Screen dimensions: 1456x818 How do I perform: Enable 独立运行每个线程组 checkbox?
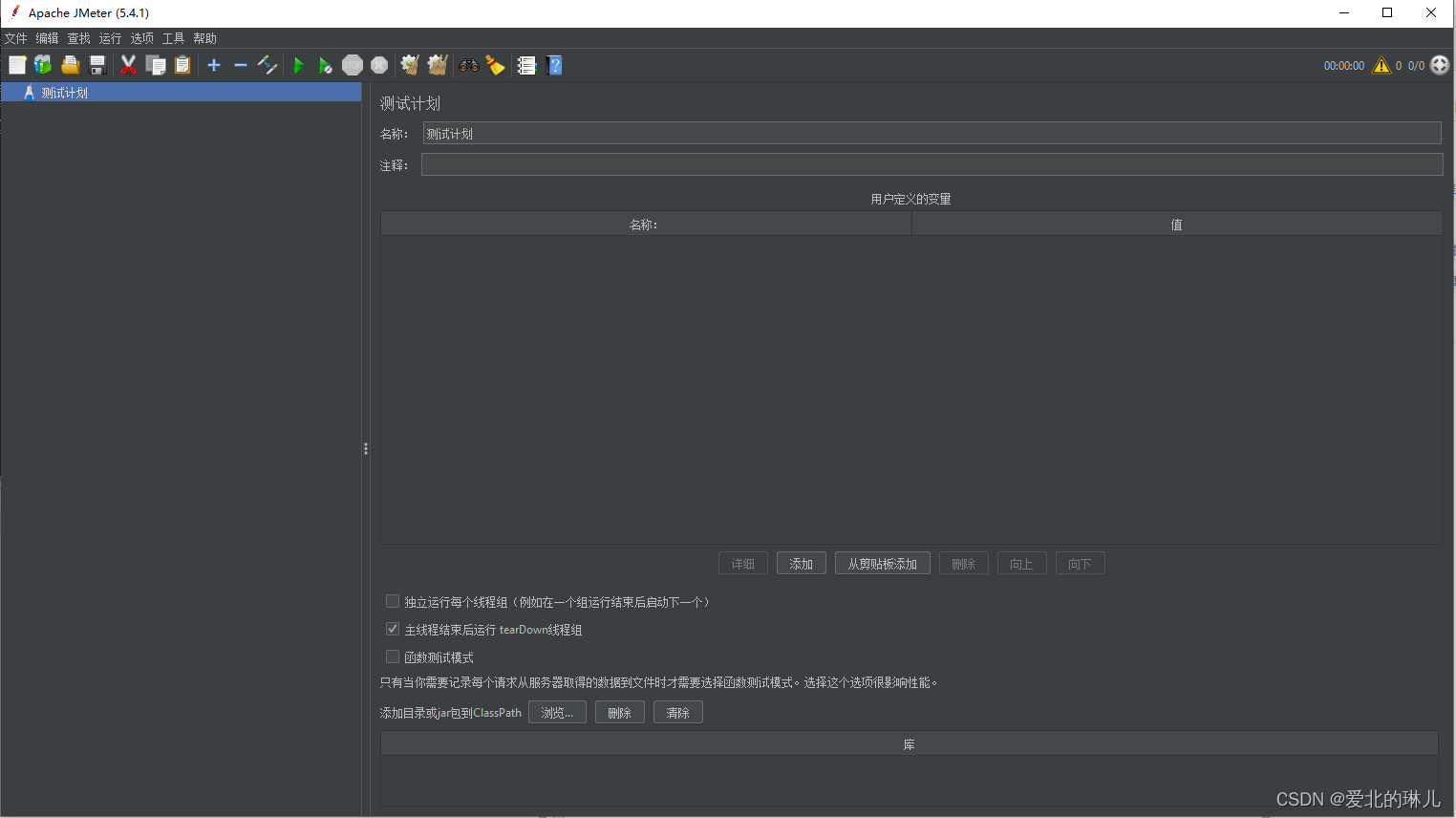(x=393, y=601)
